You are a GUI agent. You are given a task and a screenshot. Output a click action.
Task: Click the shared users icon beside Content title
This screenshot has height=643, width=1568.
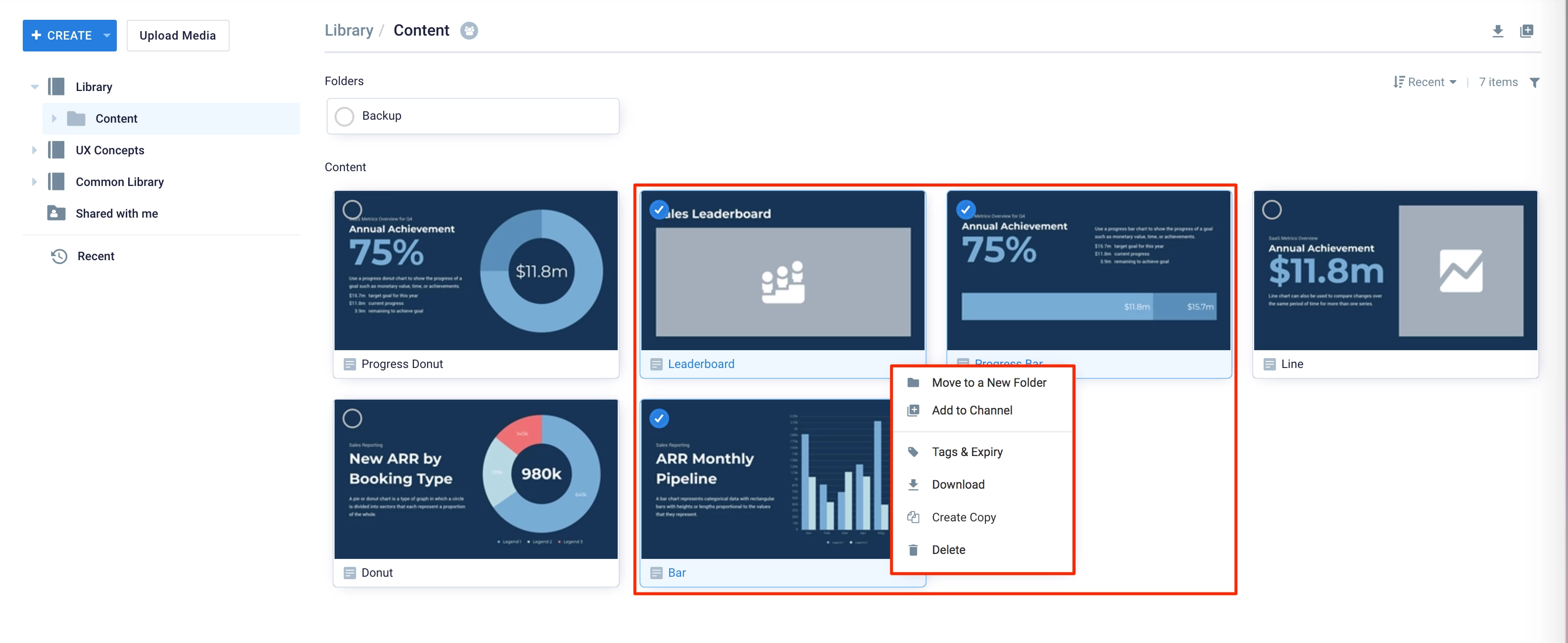click(x=469, y=30)
